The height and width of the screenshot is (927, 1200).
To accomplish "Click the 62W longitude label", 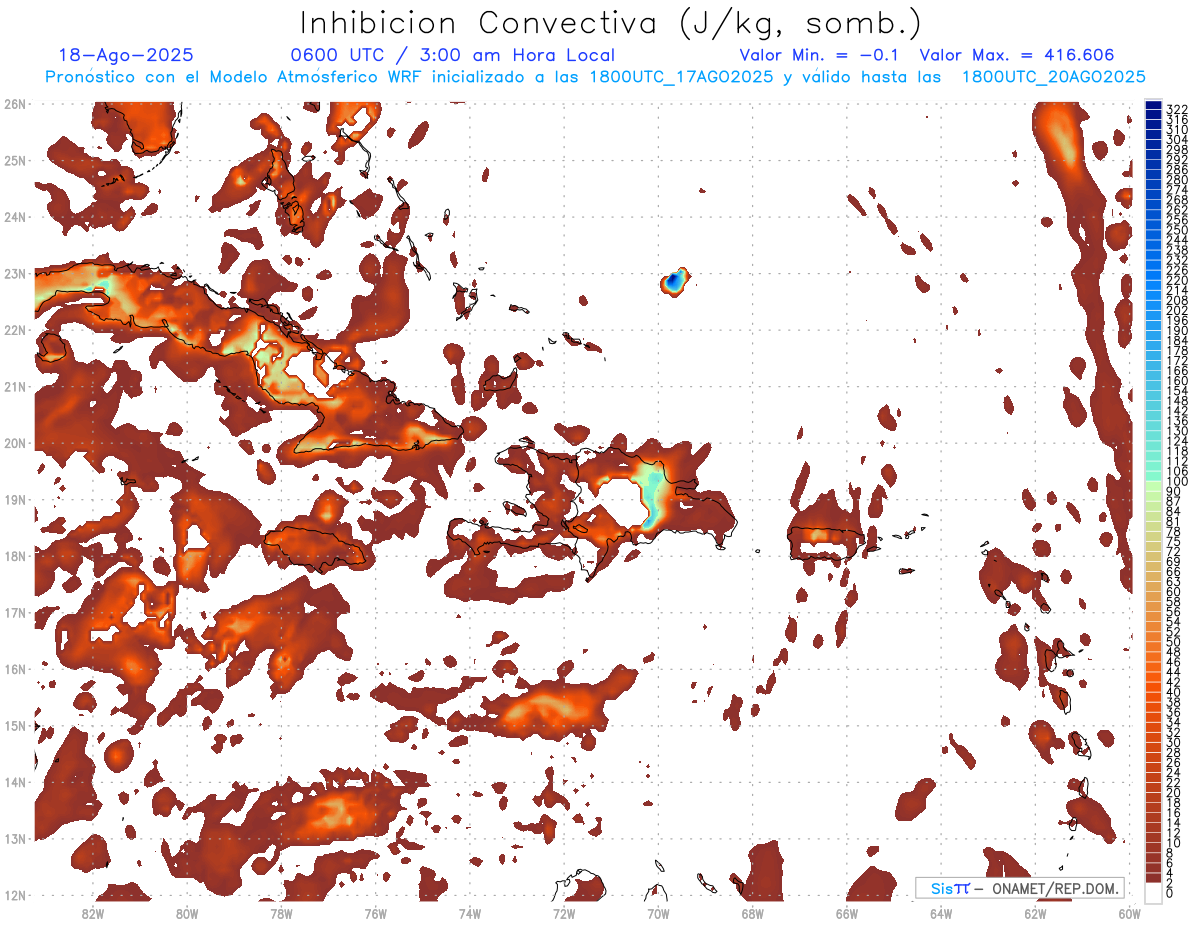I will (x=1035, y=913).
